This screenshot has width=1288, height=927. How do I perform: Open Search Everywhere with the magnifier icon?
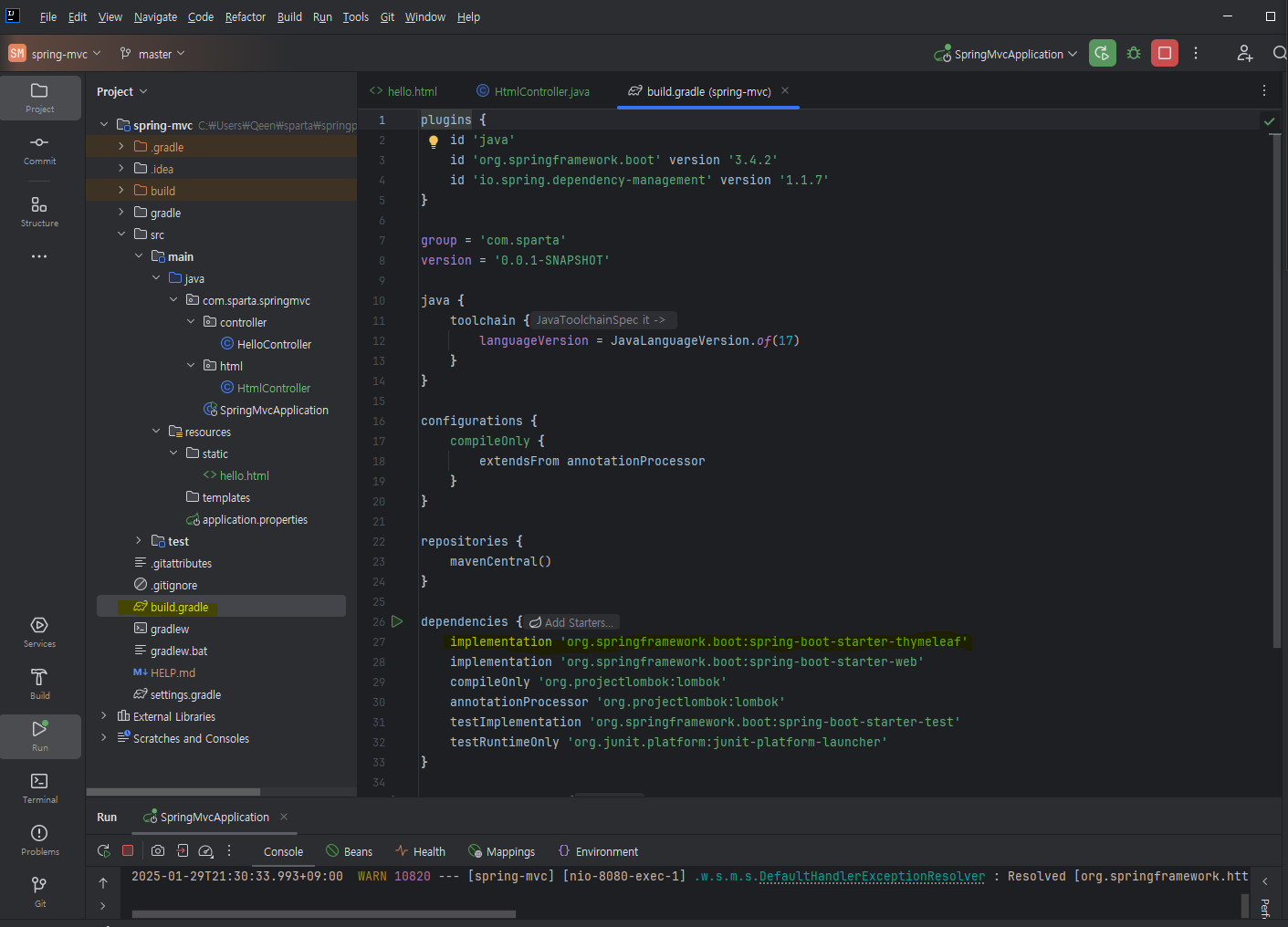pyautogui.click(x=1280, y=53)
